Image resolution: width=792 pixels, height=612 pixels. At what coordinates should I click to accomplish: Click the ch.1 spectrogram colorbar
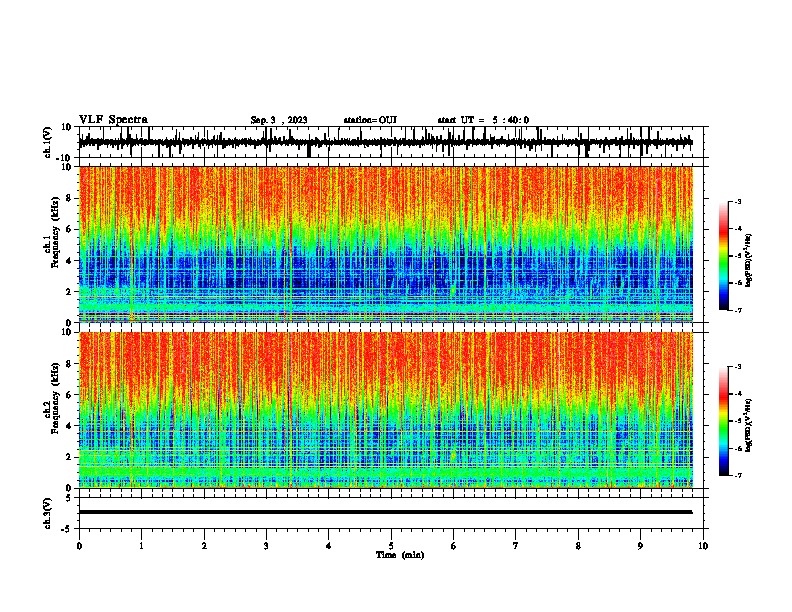pos(723,256)
